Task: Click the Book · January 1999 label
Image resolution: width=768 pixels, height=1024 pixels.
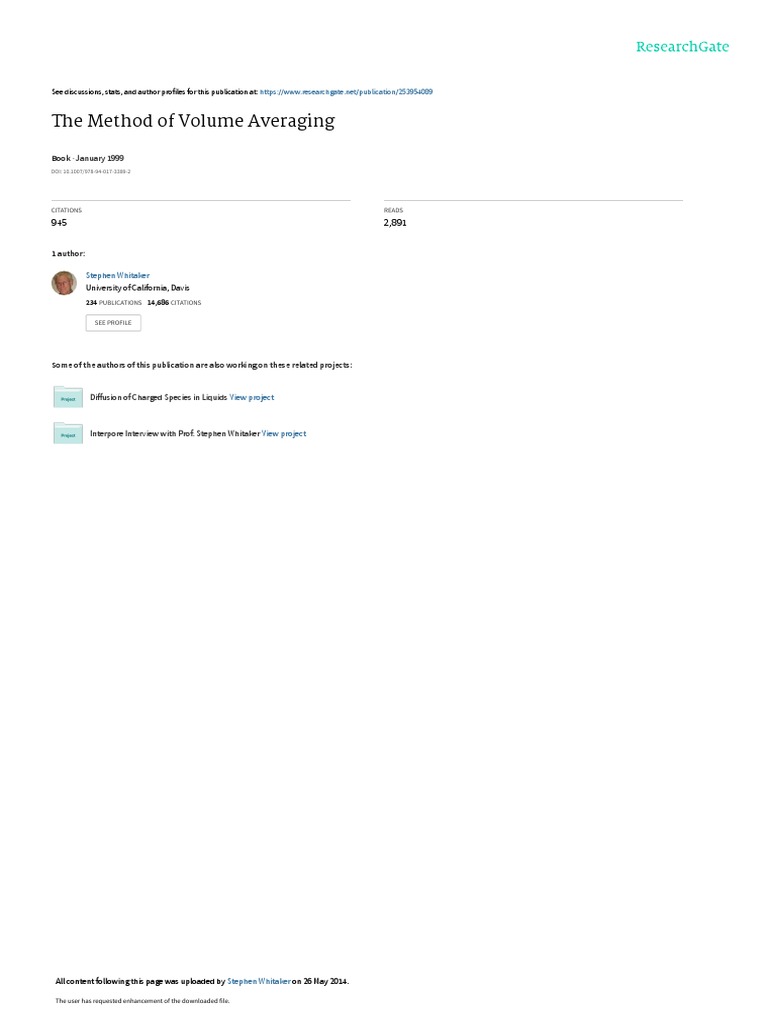Action: click(88, 158)
